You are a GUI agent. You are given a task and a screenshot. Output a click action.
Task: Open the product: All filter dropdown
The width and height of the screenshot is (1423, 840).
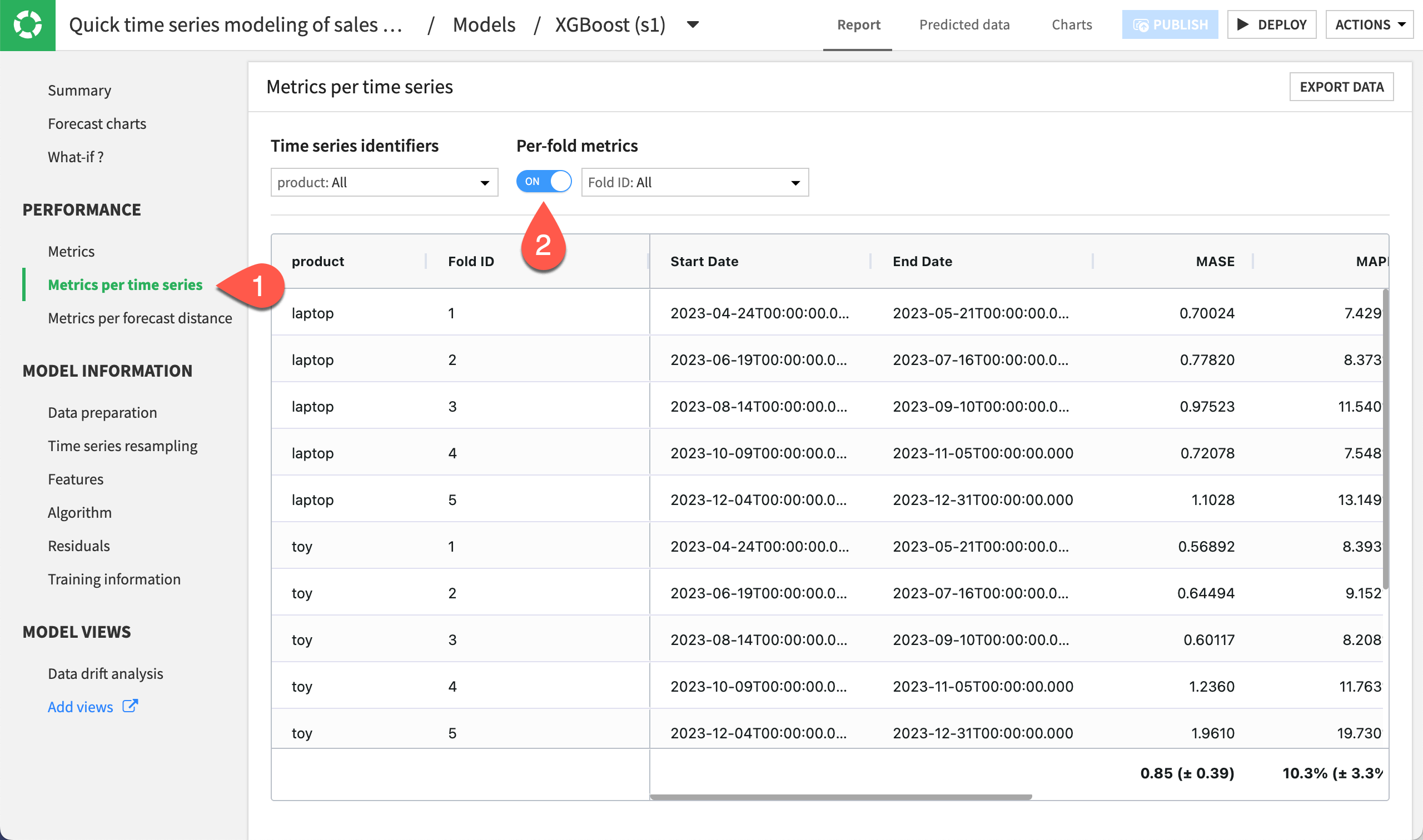[x=384, y=182]
